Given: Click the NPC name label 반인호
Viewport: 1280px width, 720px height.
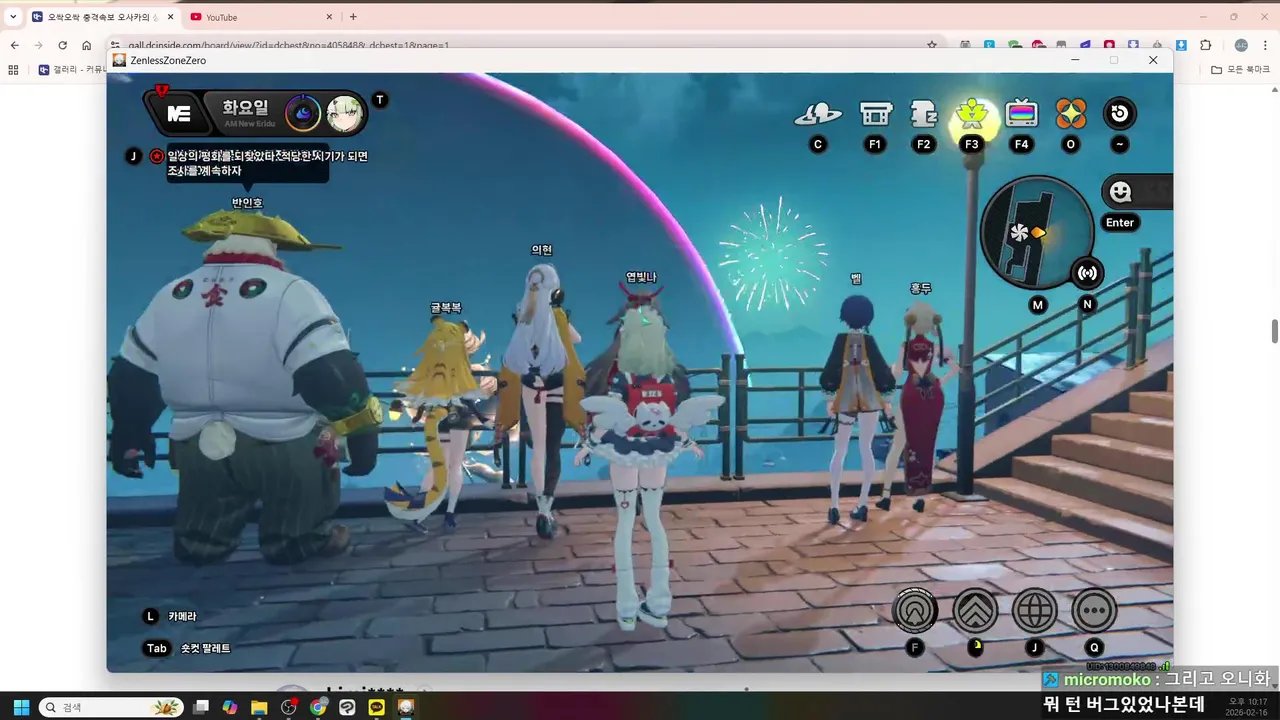Looking at the screenshot, I should click(x=247, y=203).
